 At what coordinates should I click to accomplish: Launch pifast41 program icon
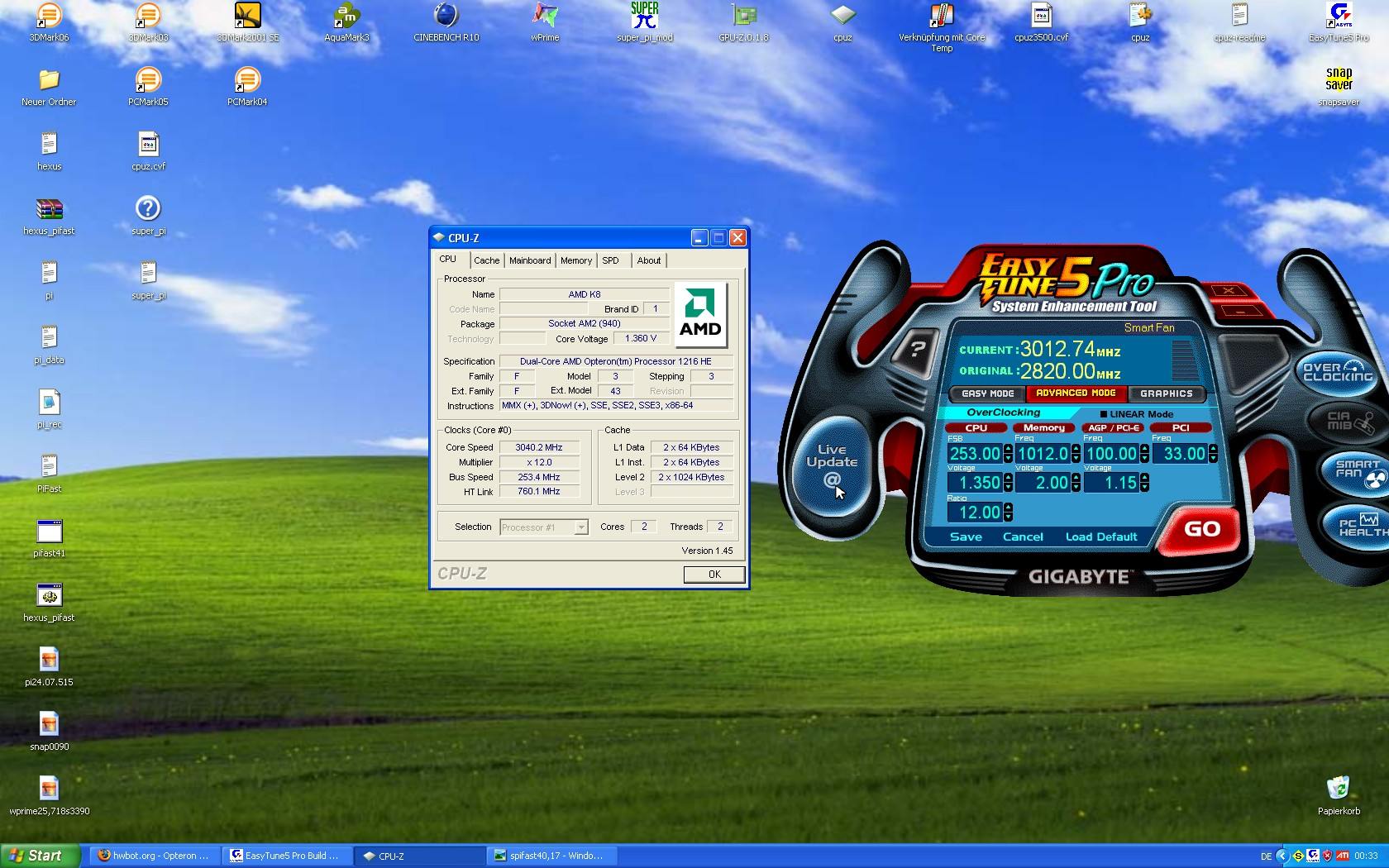(49, 538)
